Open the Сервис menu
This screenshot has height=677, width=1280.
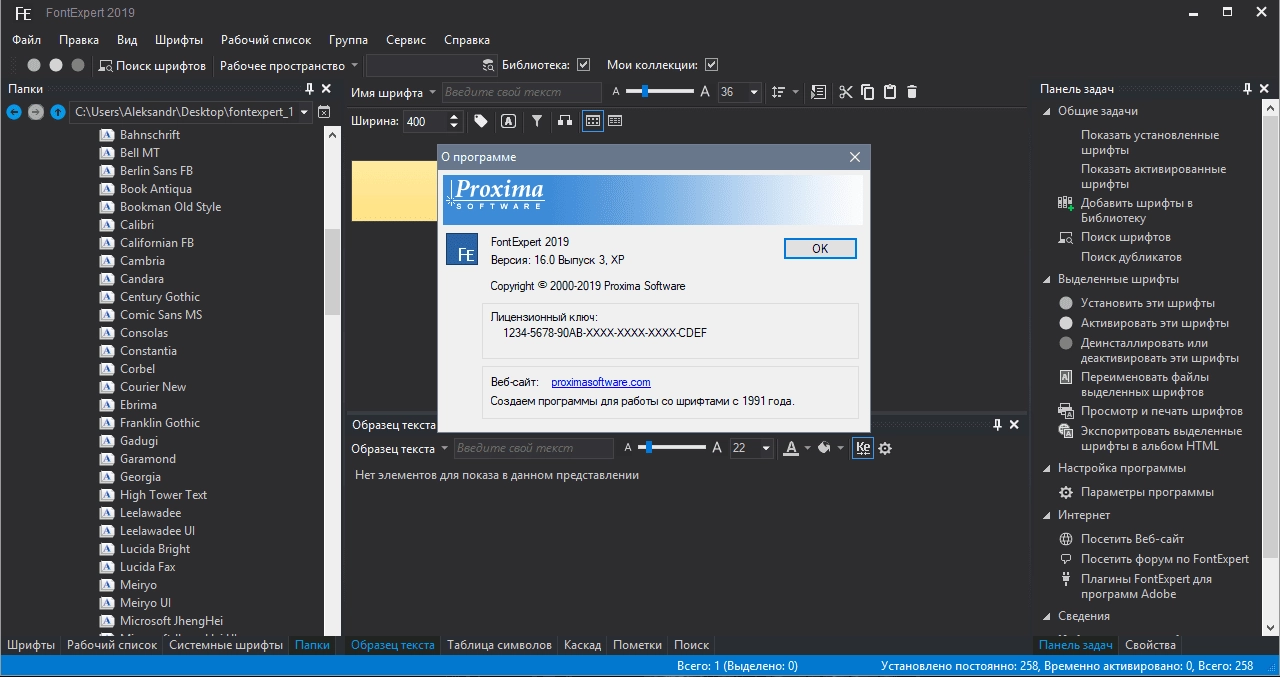click(405, 40)
